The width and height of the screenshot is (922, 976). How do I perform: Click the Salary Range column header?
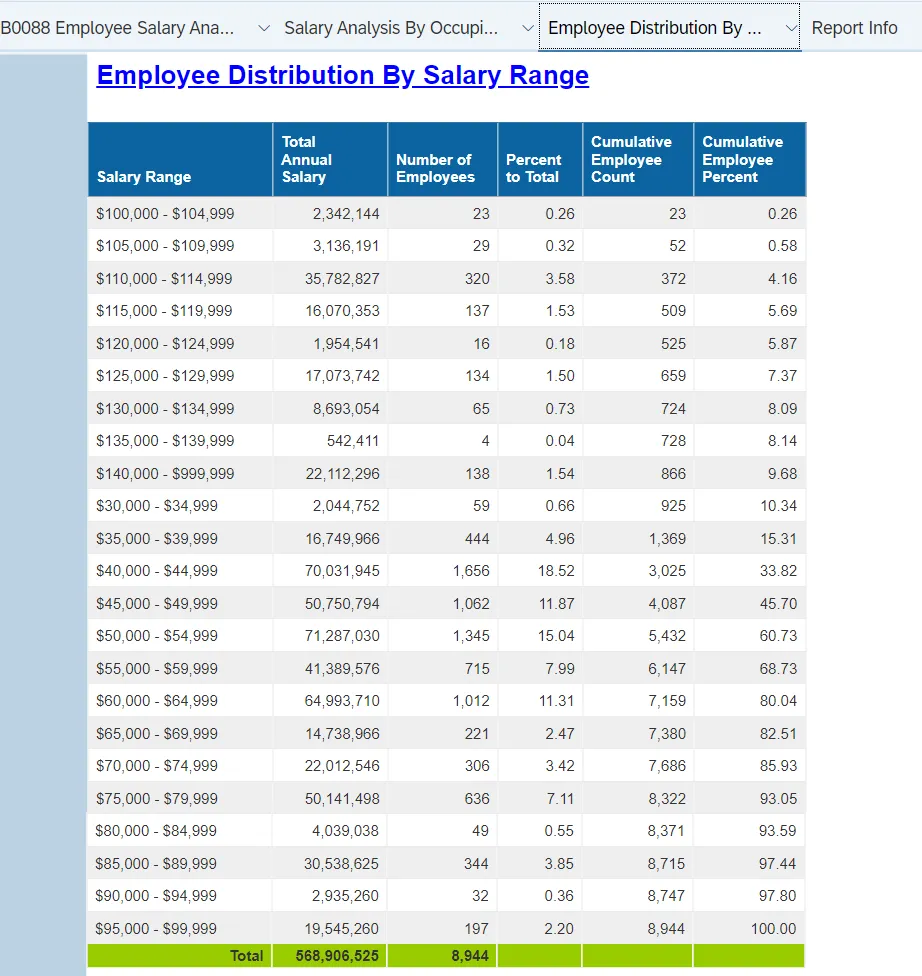point(144,177)
